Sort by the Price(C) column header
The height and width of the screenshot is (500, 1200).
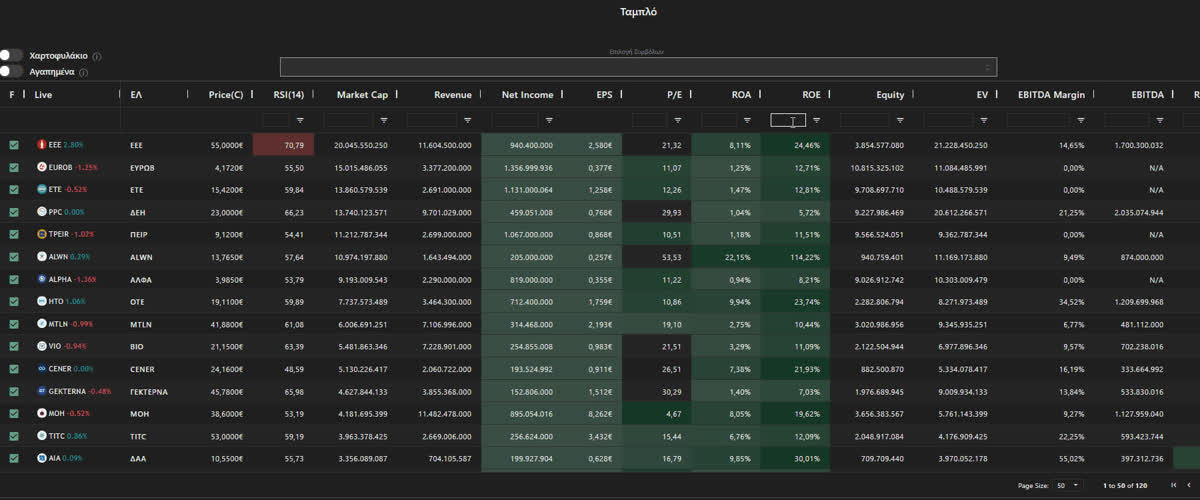tap(225, 95)
